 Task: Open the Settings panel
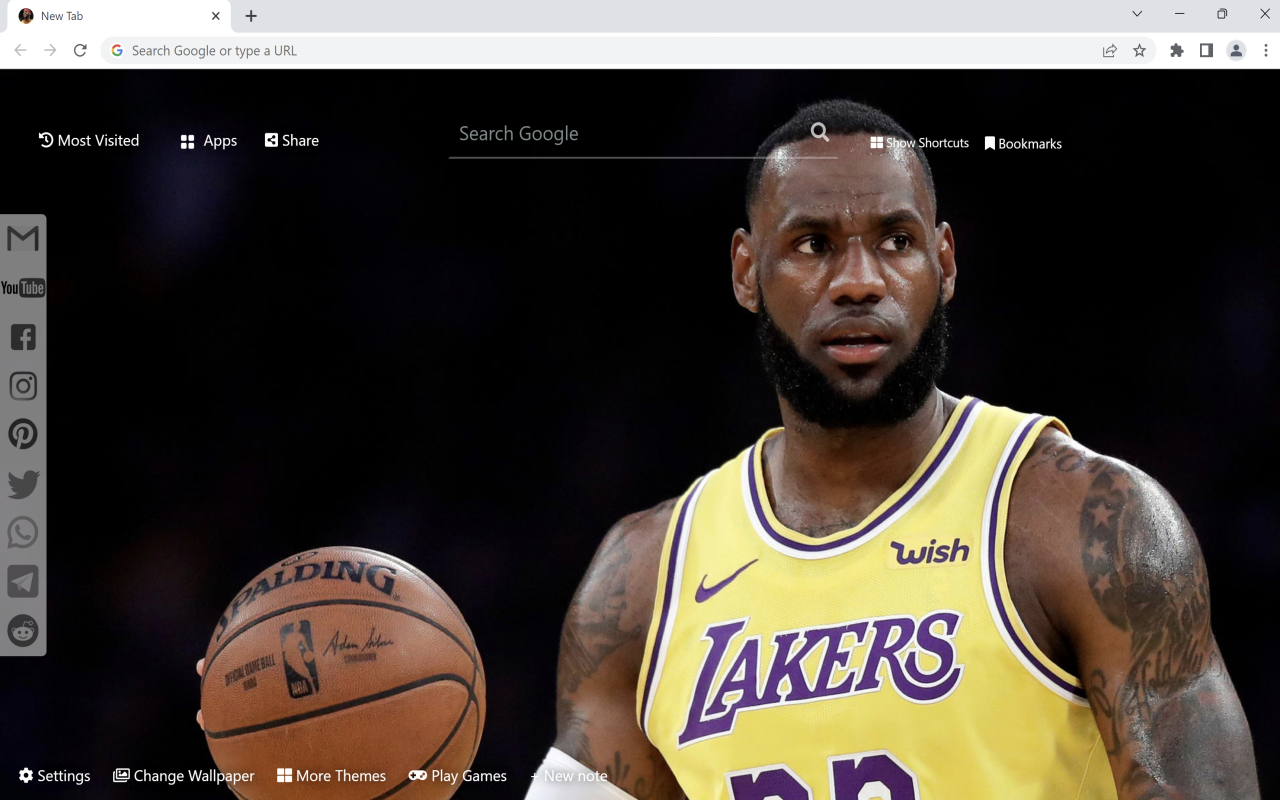[54, 776]
